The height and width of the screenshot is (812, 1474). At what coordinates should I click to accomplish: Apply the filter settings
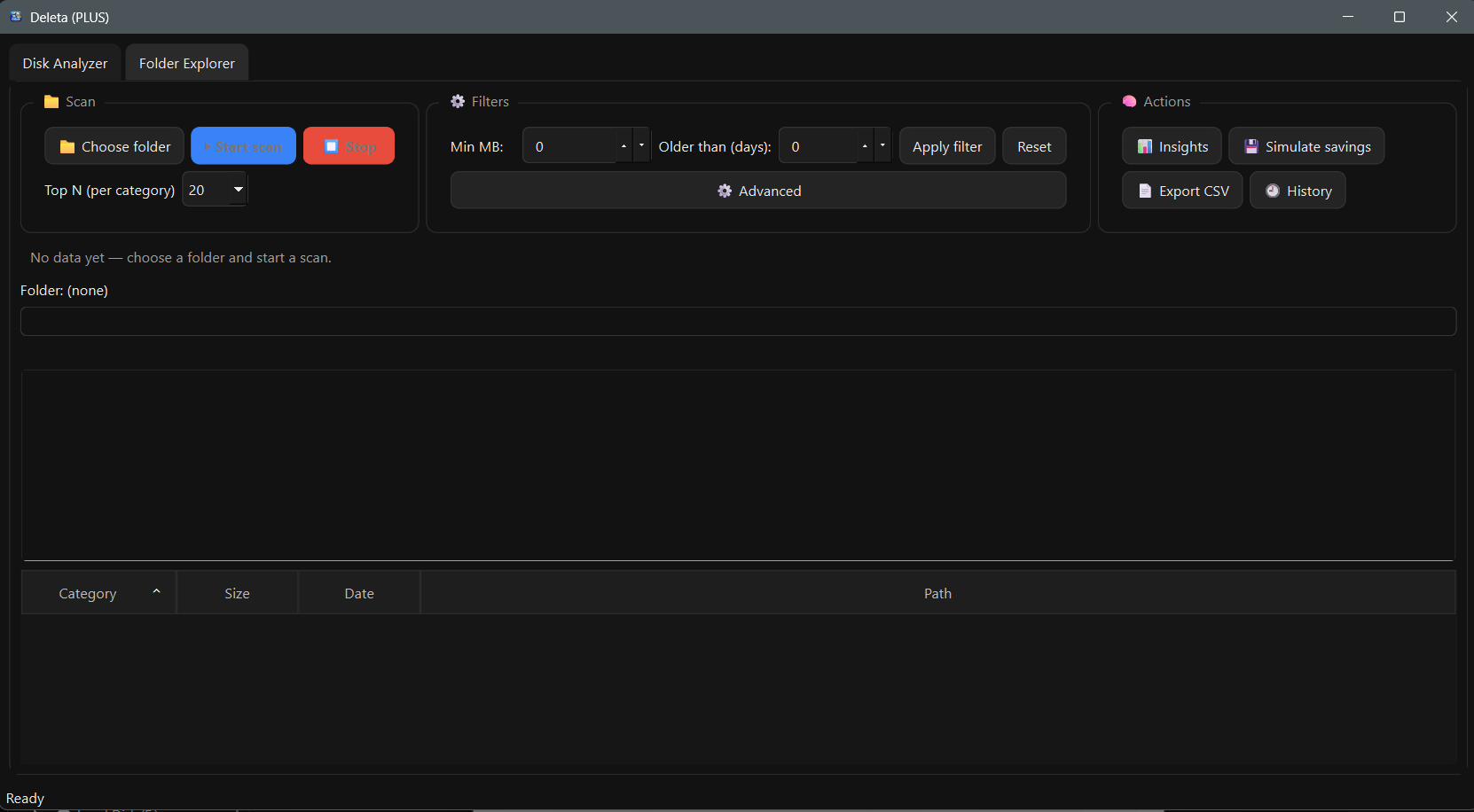pyautogui.click(x=947, y=146)
